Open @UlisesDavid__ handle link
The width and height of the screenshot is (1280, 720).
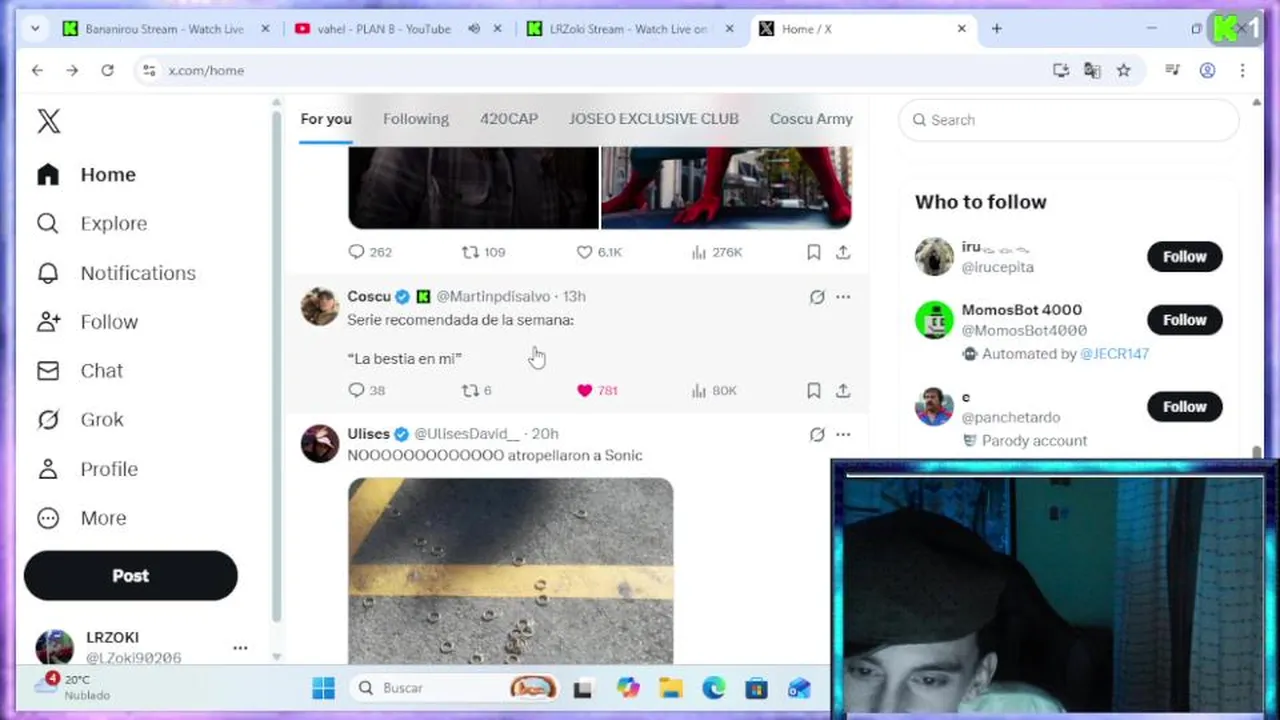pos(467,434)
